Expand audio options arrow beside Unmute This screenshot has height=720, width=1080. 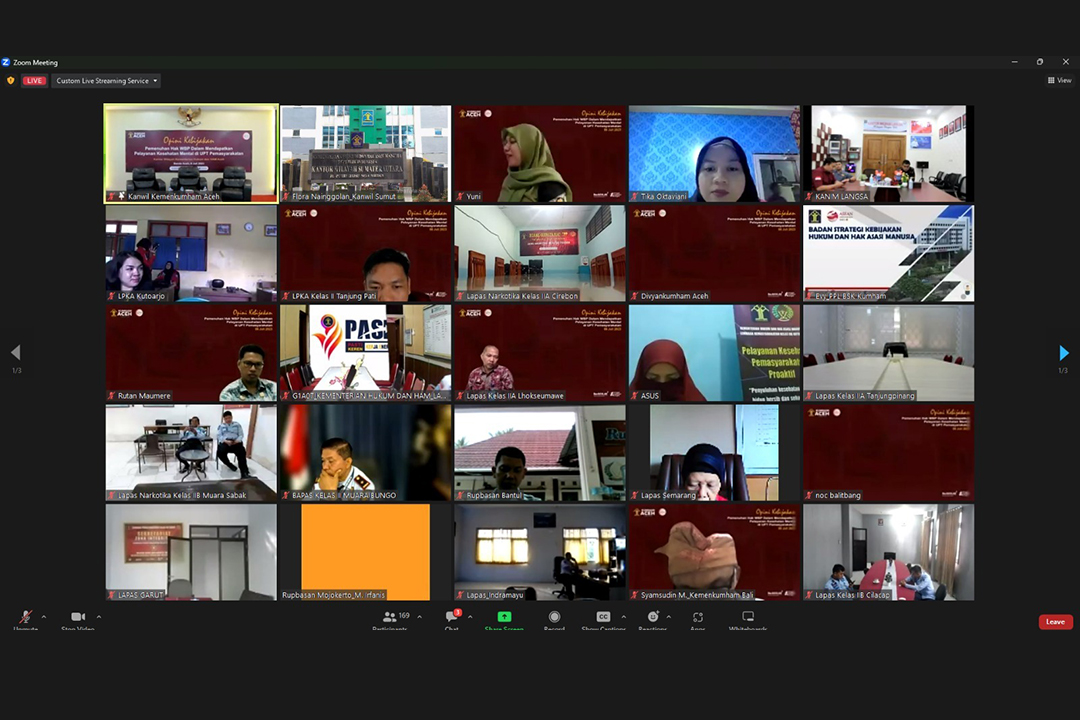[x=44, y=617]
